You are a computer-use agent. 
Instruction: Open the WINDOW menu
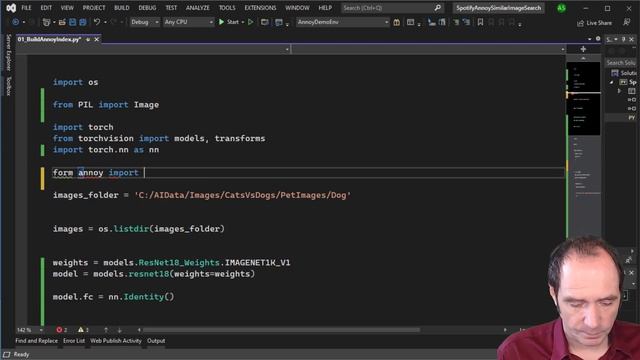pos(297,8)
